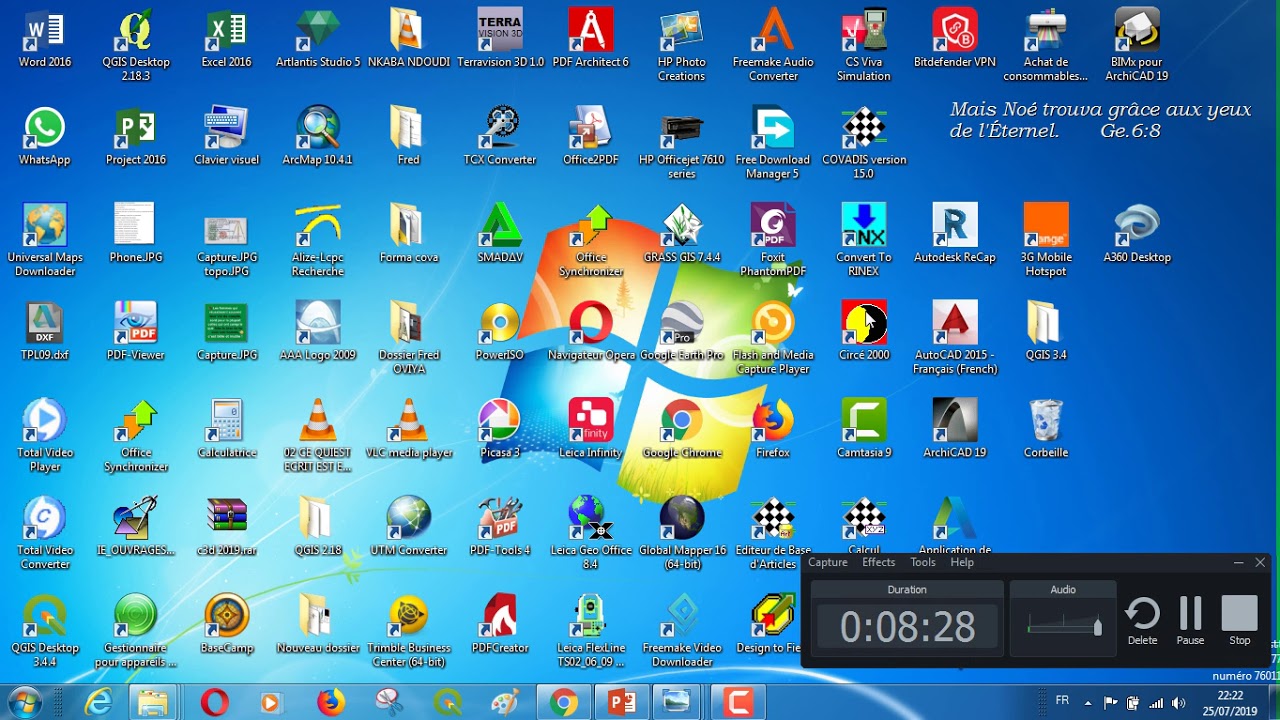Open the Project 2016 shortcut
This screenshot has height=720, width=1280.
click(x=136, y=137)
